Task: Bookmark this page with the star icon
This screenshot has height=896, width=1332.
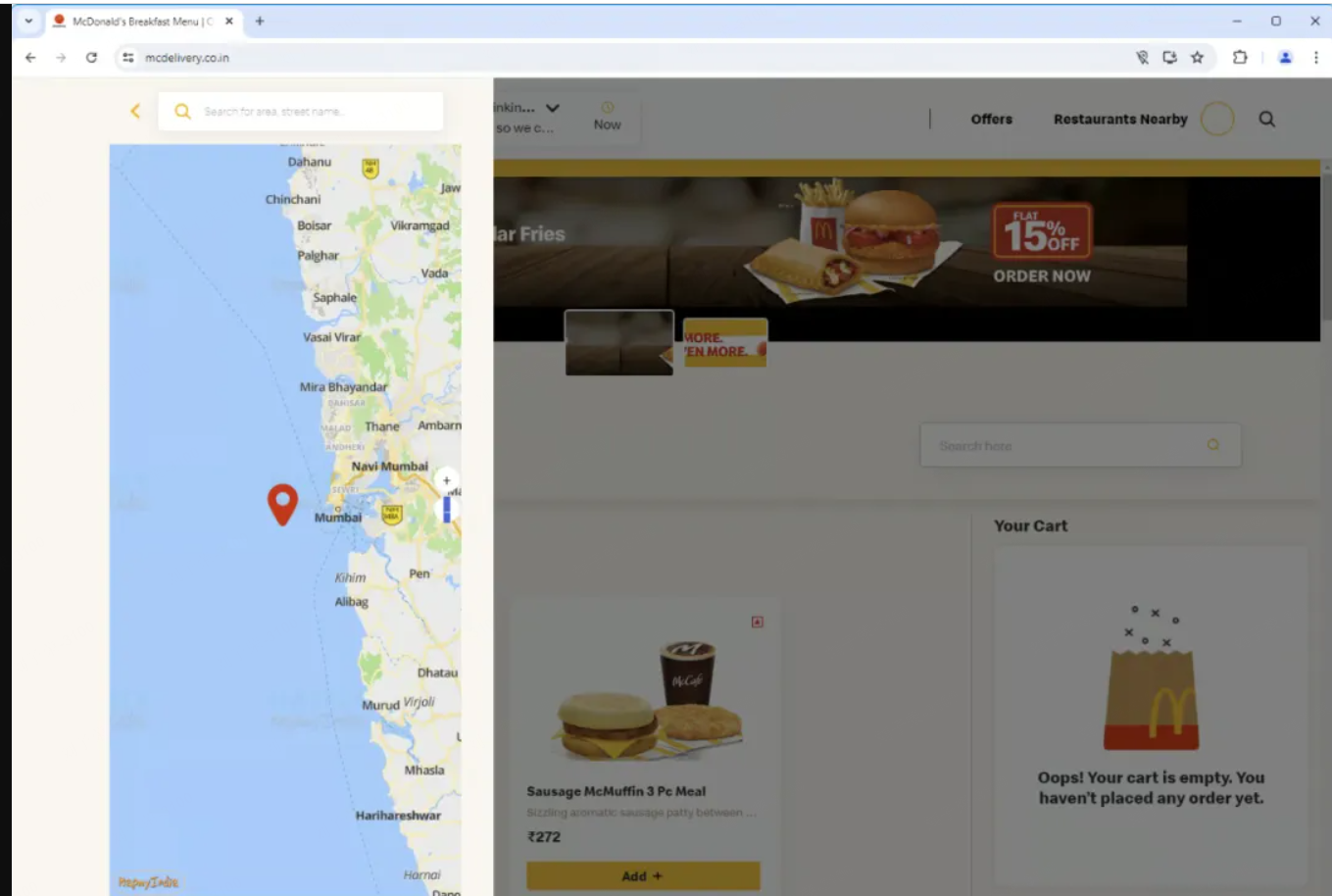Action: [1197, 58]
